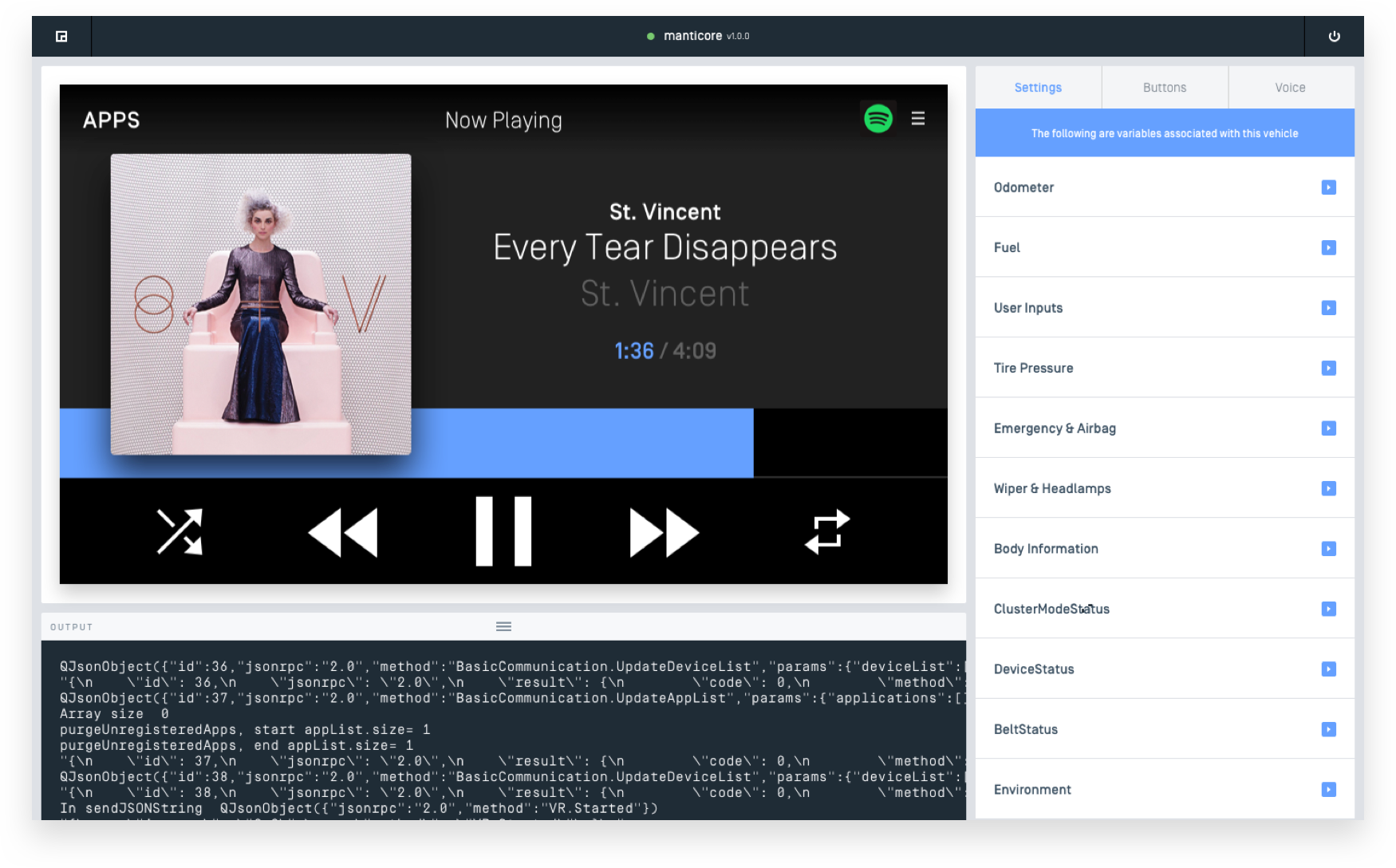
Task: Click the VR.Started sendJSONString log line
Action: (x=359, y=808)
